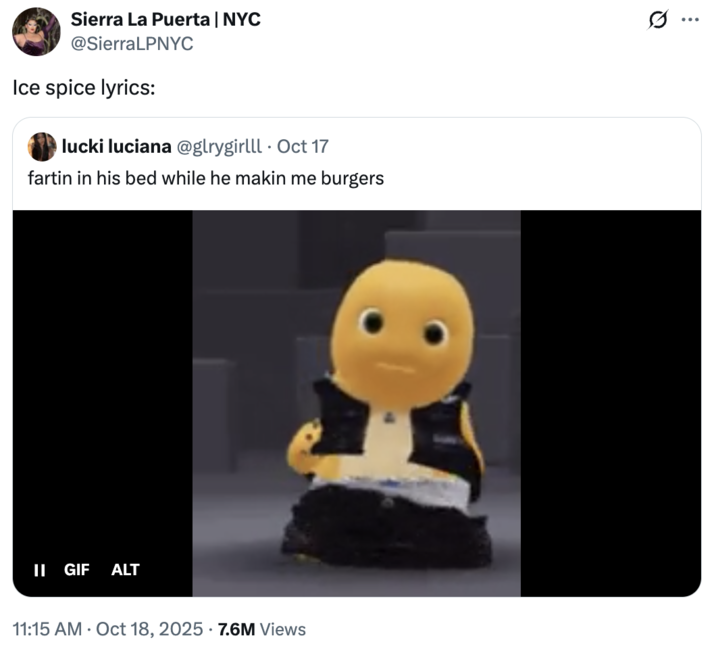Open the three-dot more options menu

click(690, 20)
